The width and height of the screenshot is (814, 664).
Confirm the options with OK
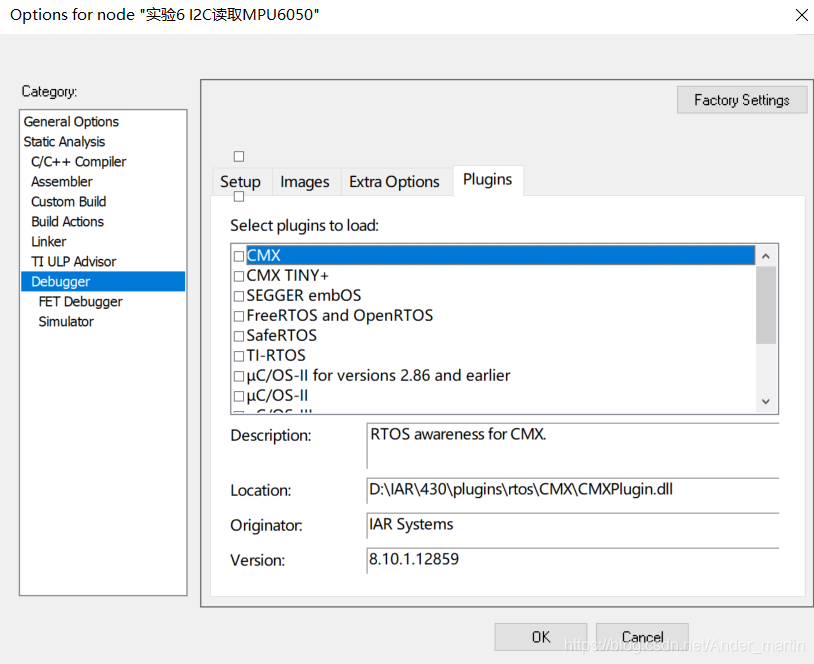(540, 637)
